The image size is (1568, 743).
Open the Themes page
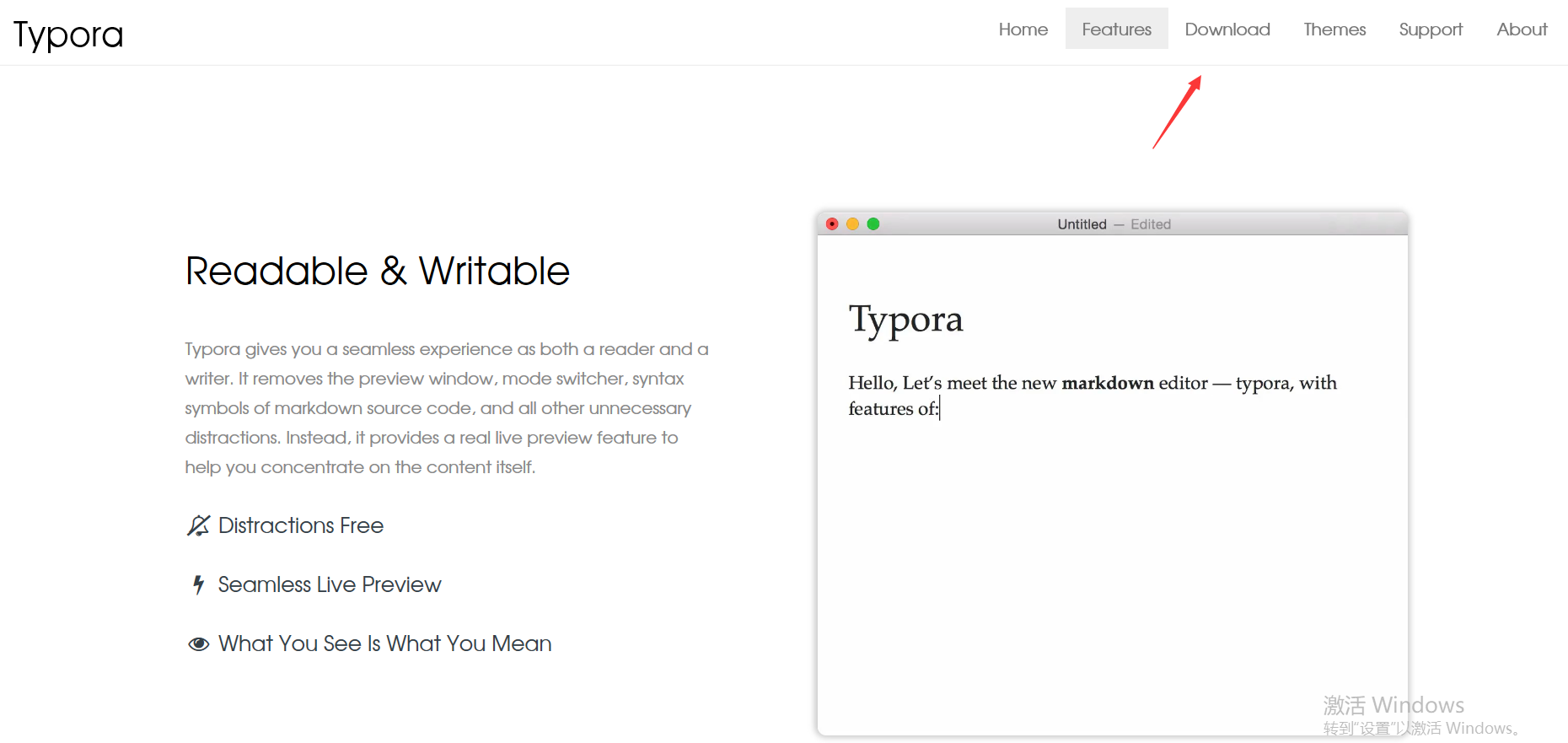click(1334, 30)
